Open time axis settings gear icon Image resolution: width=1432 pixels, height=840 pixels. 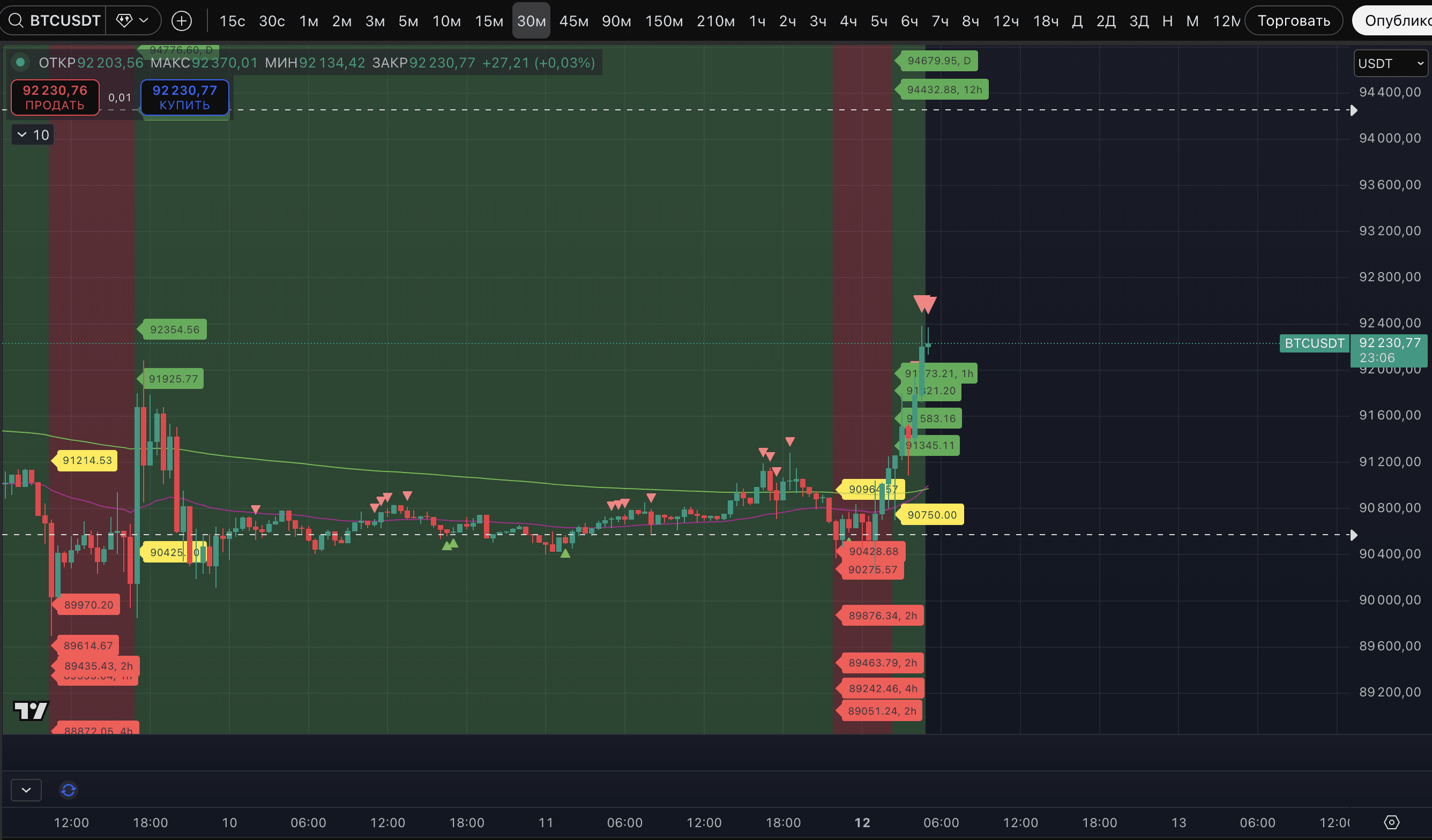pyautogui.click(x=1391, y=822)
